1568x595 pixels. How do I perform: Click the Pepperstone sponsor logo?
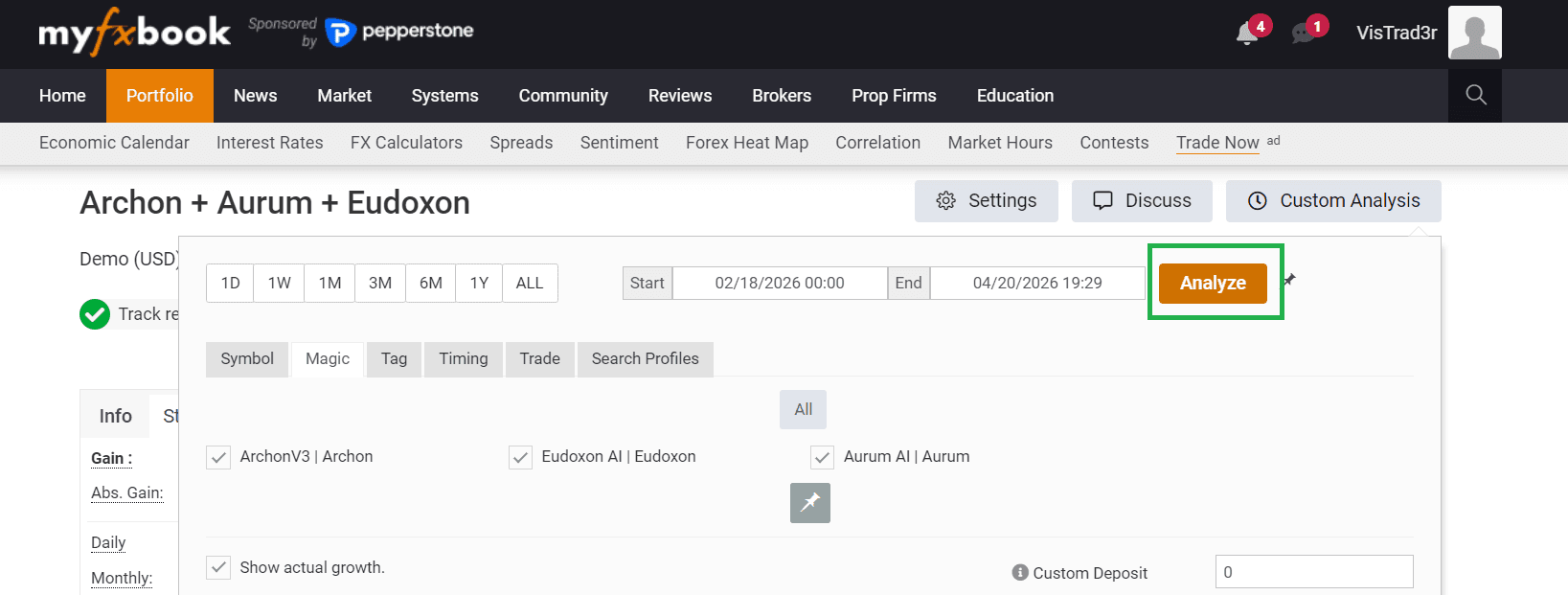399,32
